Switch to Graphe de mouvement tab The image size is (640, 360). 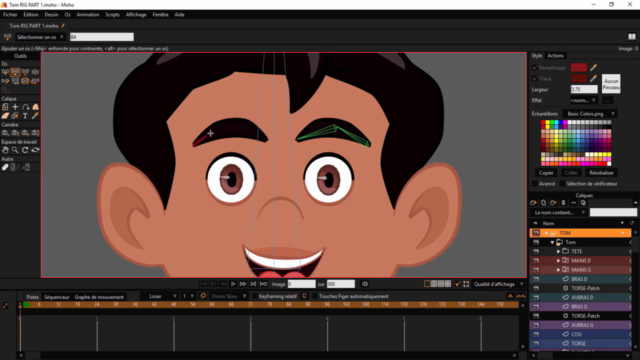tap(99, 297)
